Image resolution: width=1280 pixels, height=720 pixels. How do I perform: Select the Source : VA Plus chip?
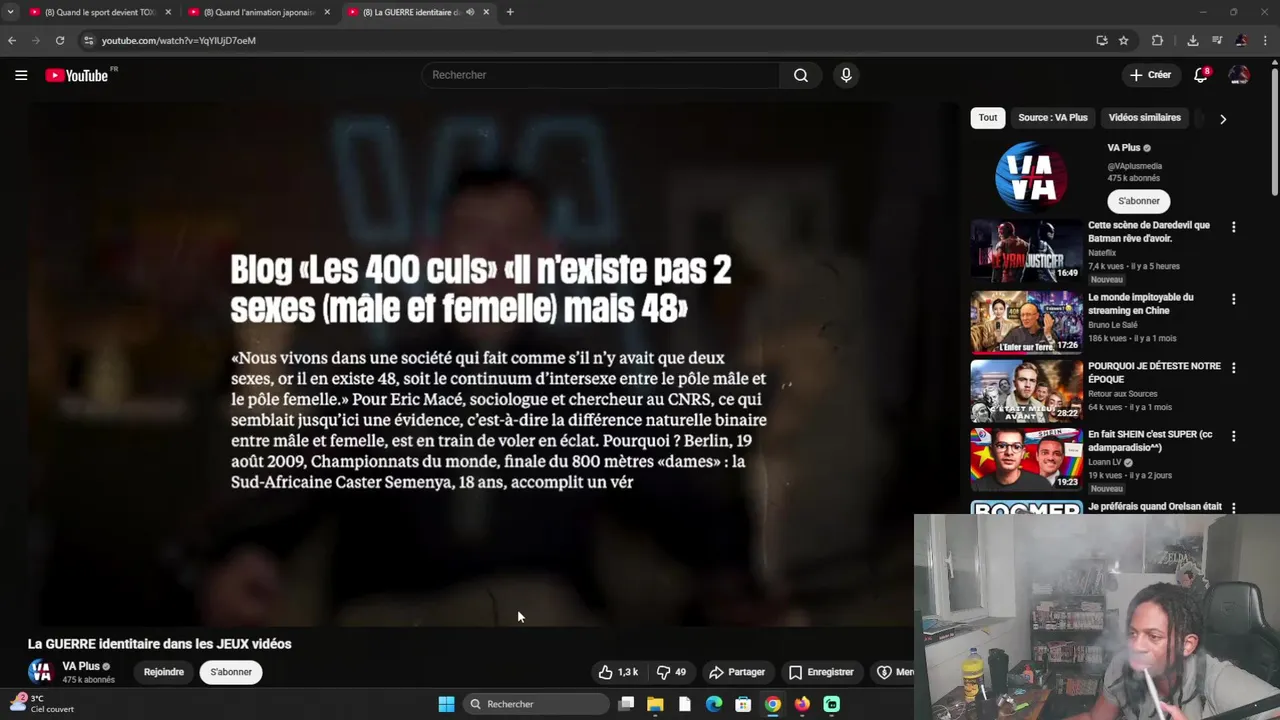[x=1053, y=118]
